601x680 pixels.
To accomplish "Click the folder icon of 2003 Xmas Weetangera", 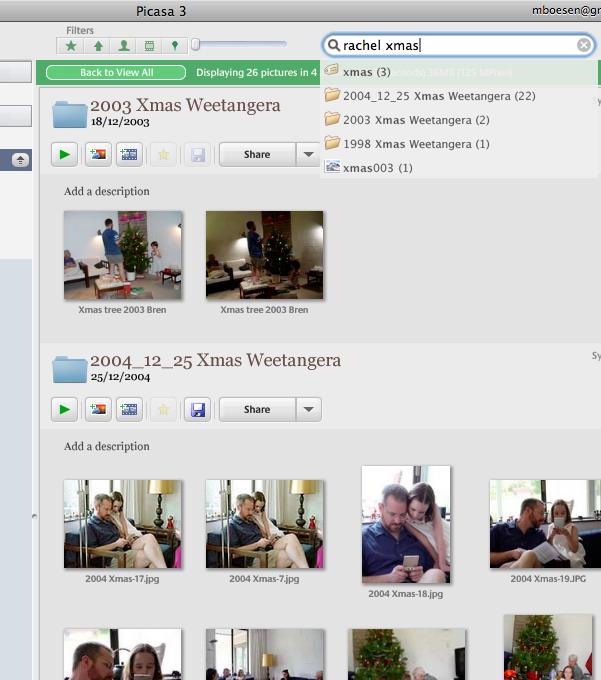I will click(x=70, y=114).
